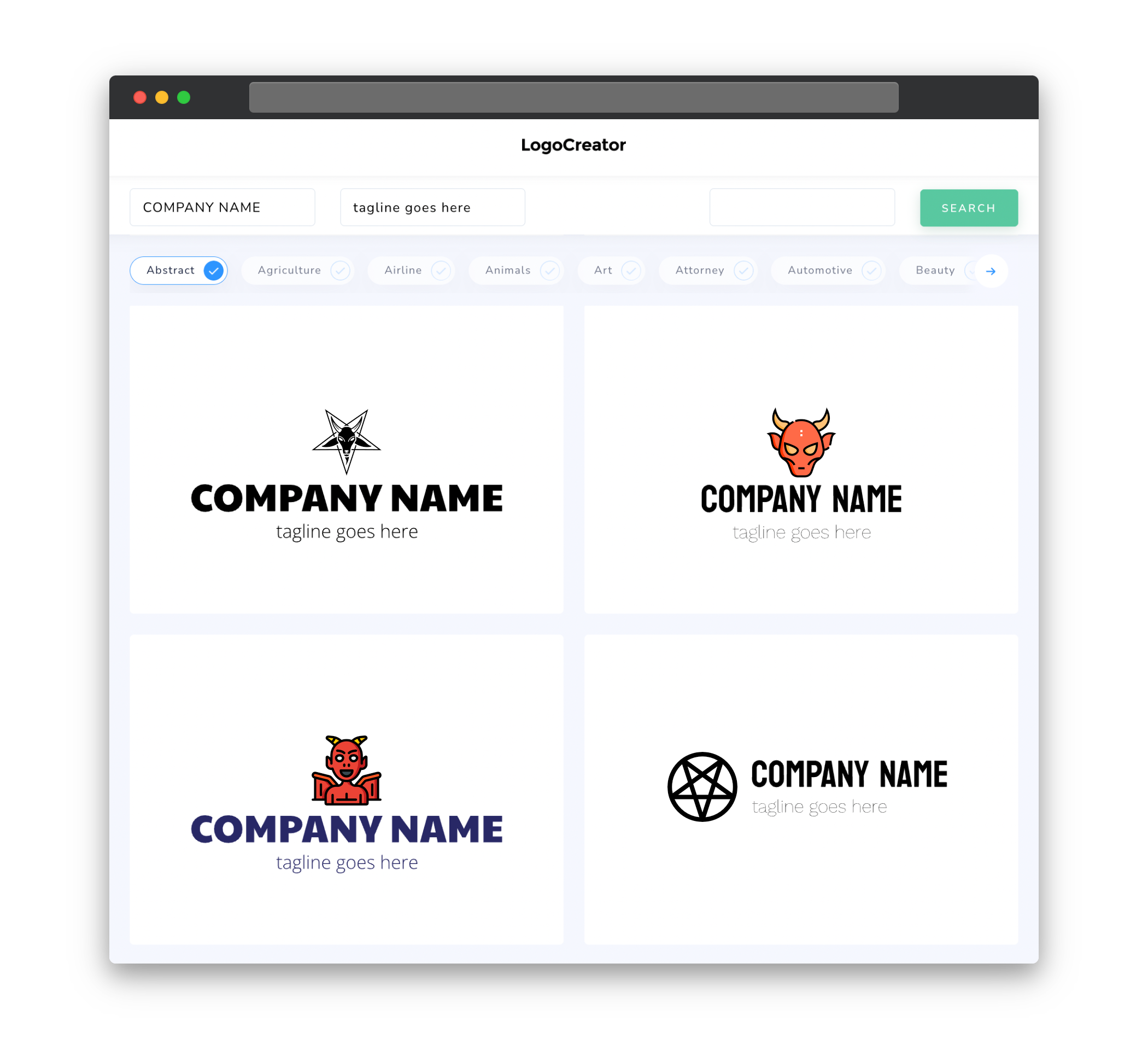Click the Agriculture category checkmark icon
Image resolution: width=1148 pixels, height=1039 pixels.
[x=340, y=270]
